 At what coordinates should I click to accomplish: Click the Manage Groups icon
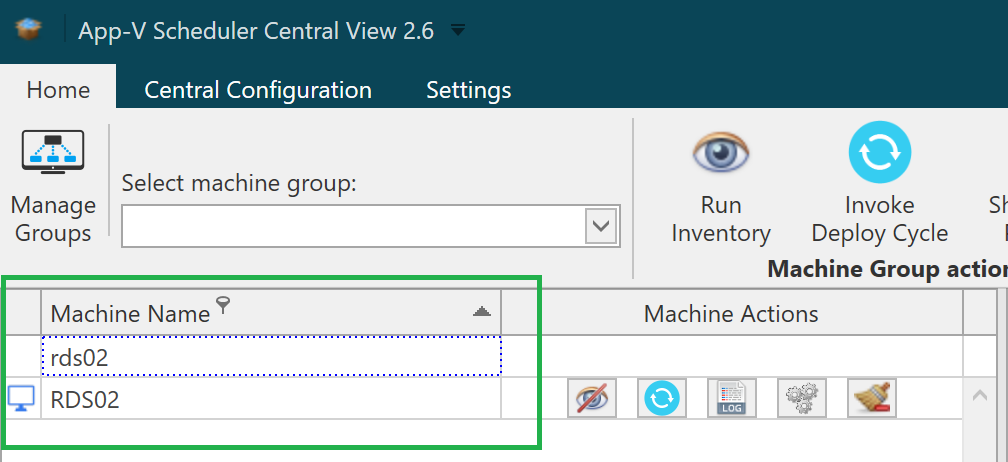click(x=52, y=152)
